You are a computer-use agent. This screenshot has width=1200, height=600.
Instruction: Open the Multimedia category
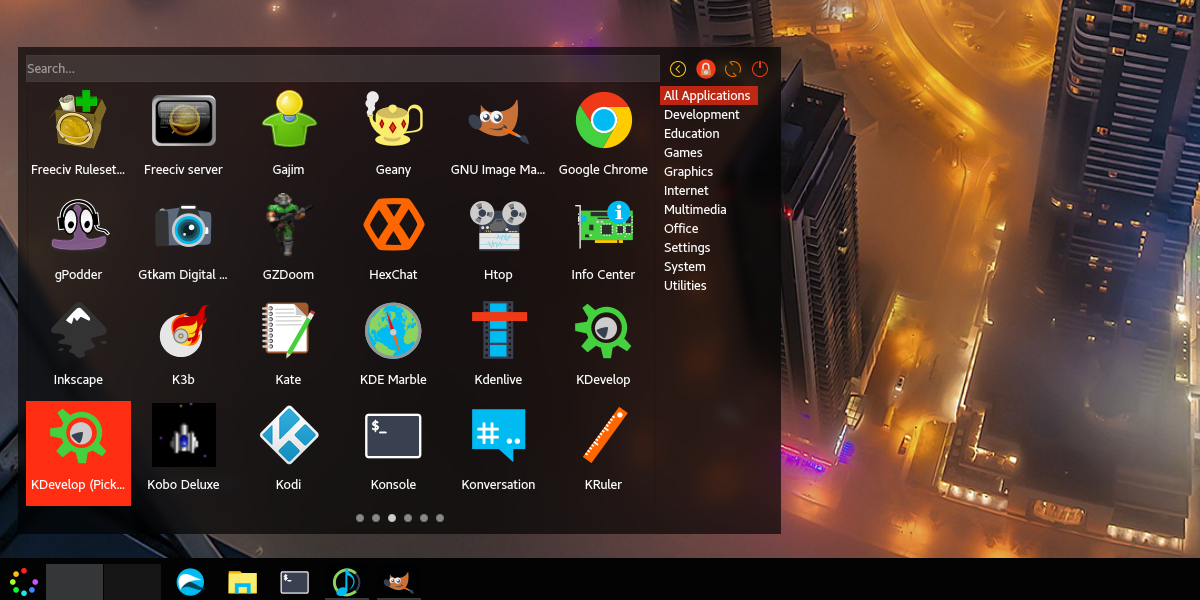point(695,209)
